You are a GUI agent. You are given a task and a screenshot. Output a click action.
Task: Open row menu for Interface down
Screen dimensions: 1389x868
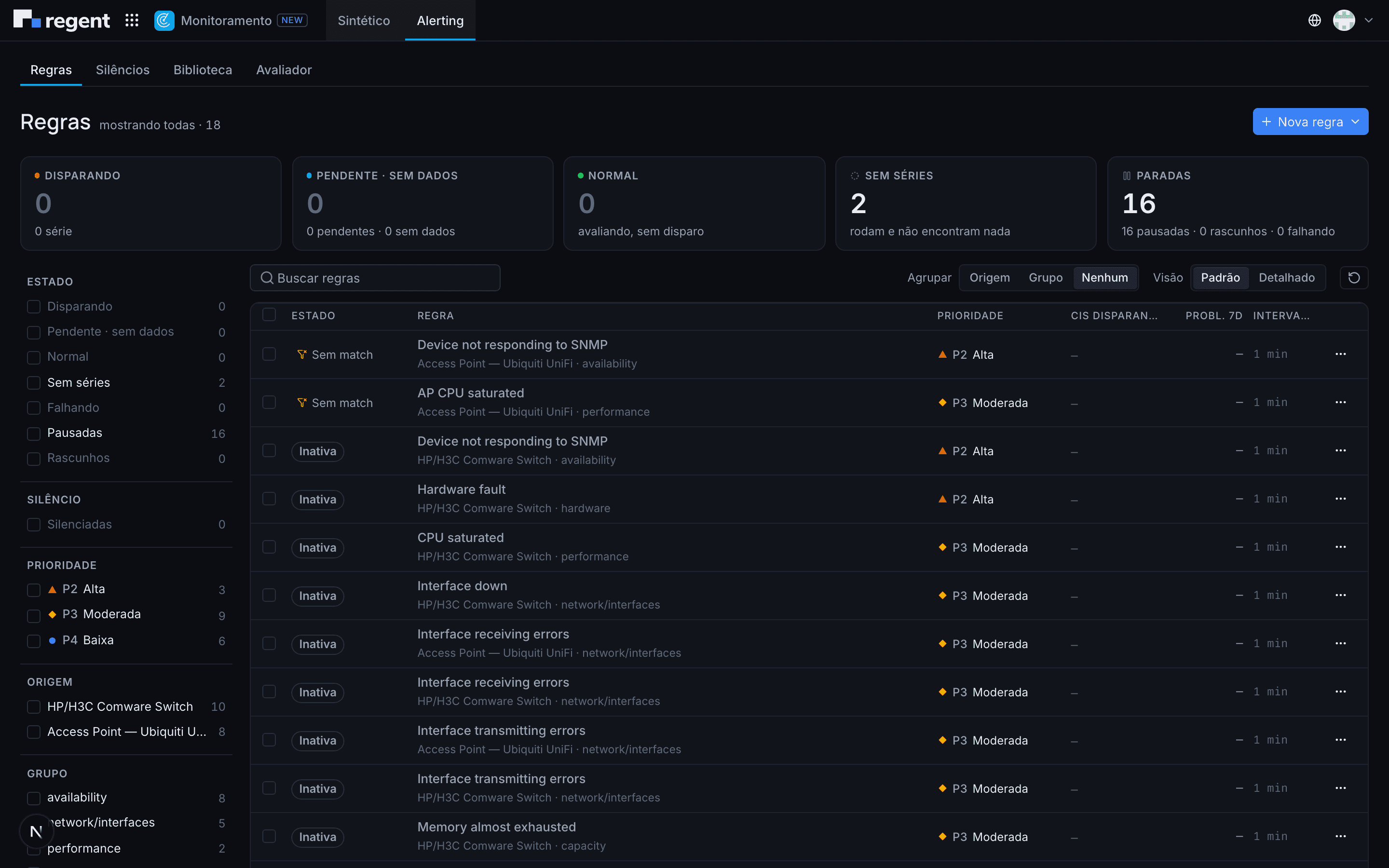pos(1340,596)
